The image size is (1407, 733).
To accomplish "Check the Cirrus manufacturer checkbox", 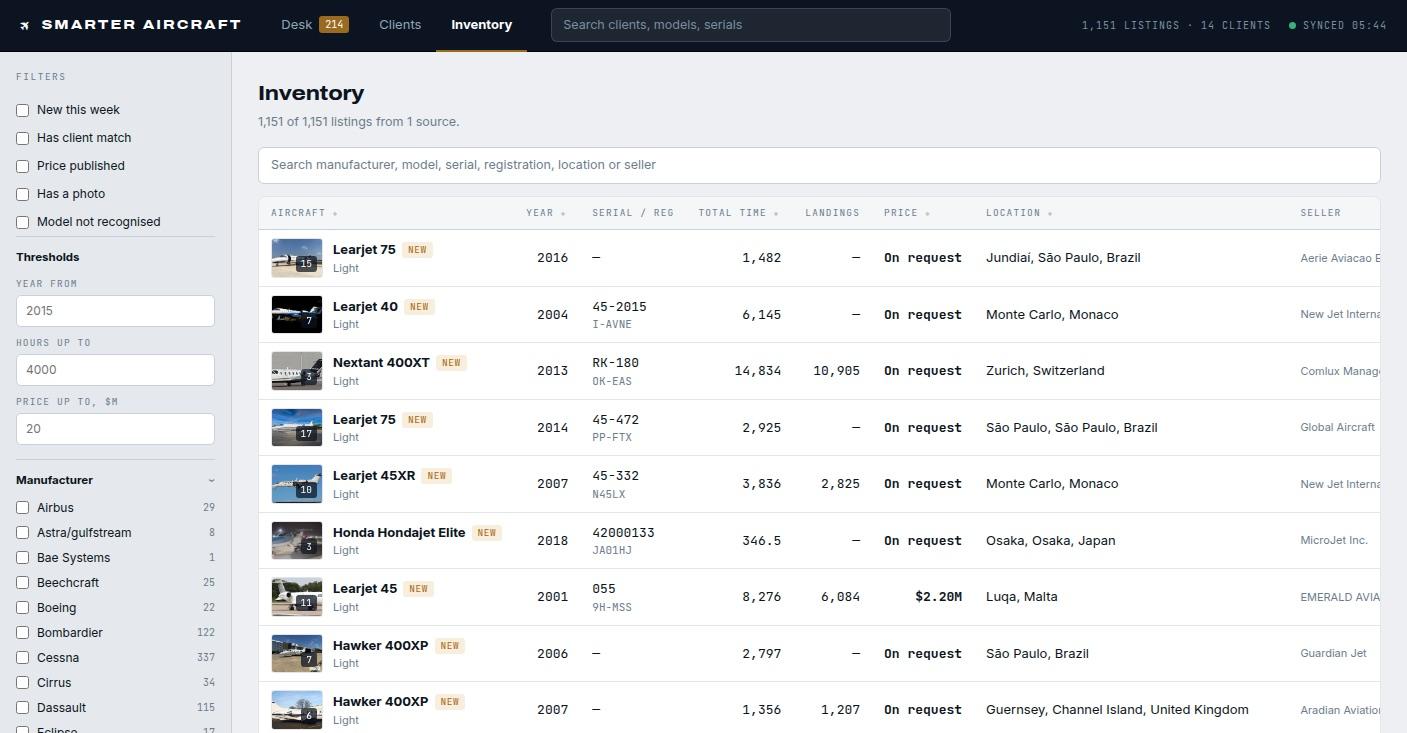I will click(x=22, y=683).
